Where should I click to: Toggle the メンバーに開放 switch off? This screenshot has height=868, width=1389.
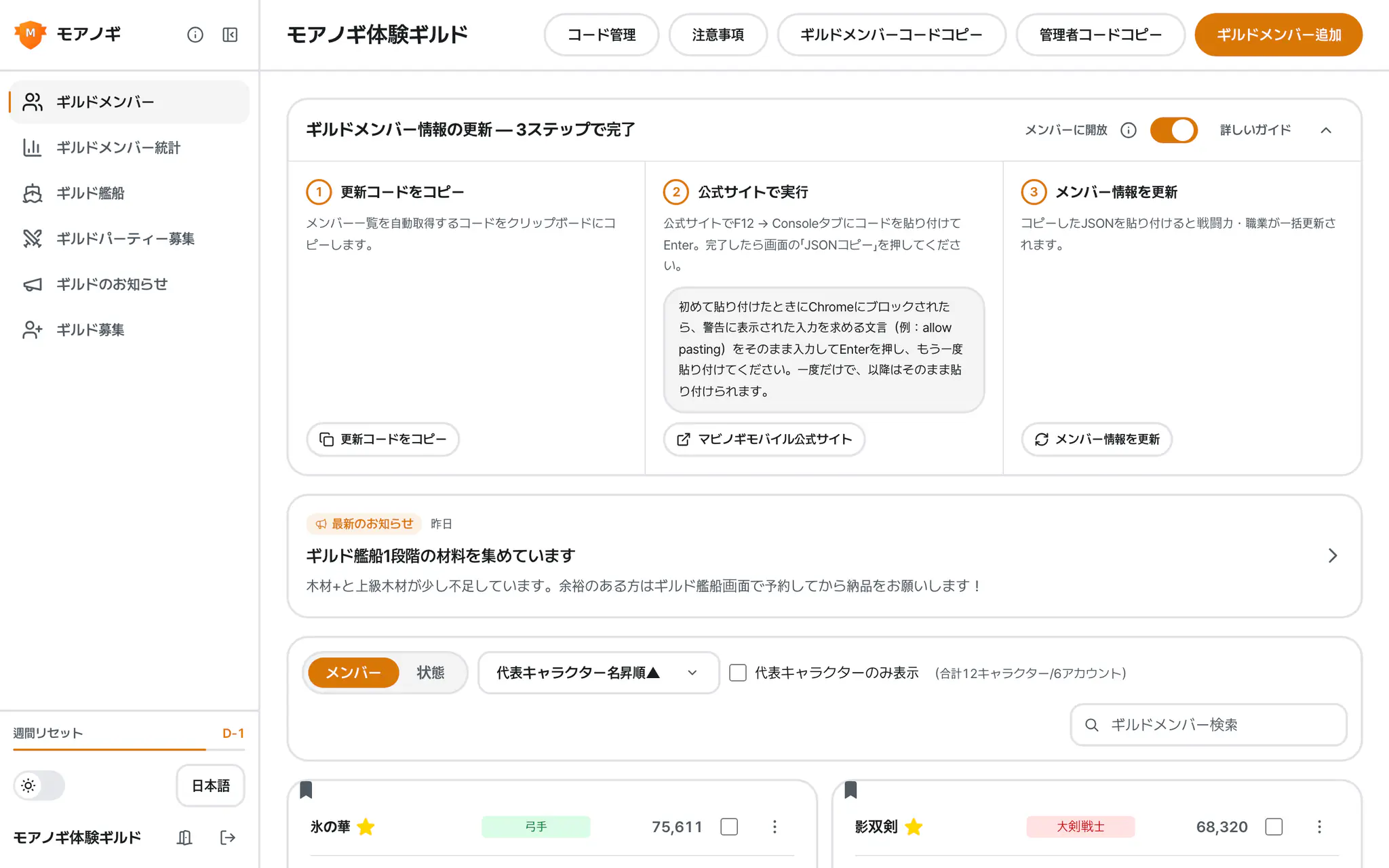pos(1173,130)
